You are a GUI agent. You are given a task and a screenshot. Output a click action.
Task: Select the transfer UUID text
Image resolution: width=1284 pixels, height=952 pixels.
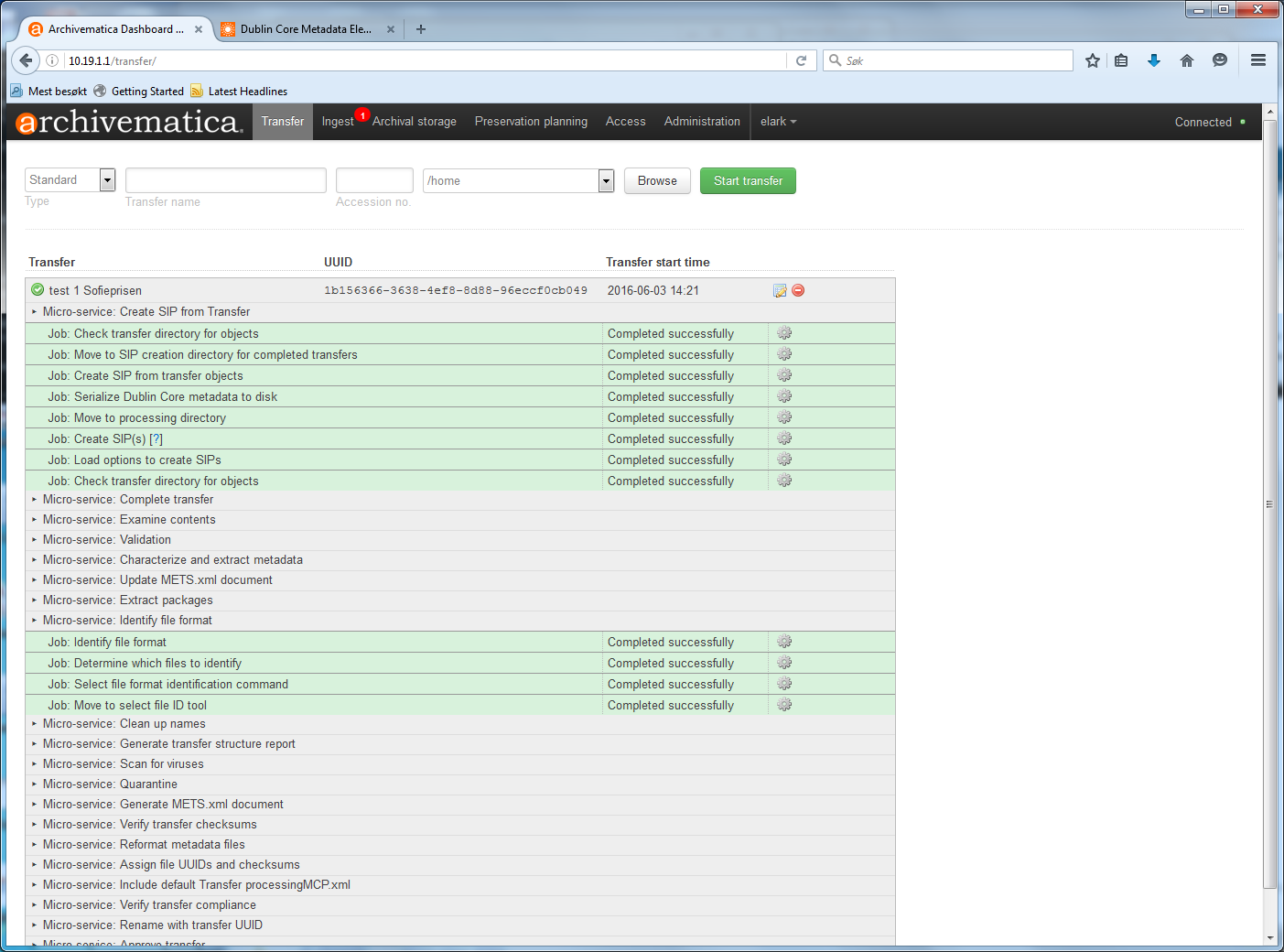pos(456,290)
